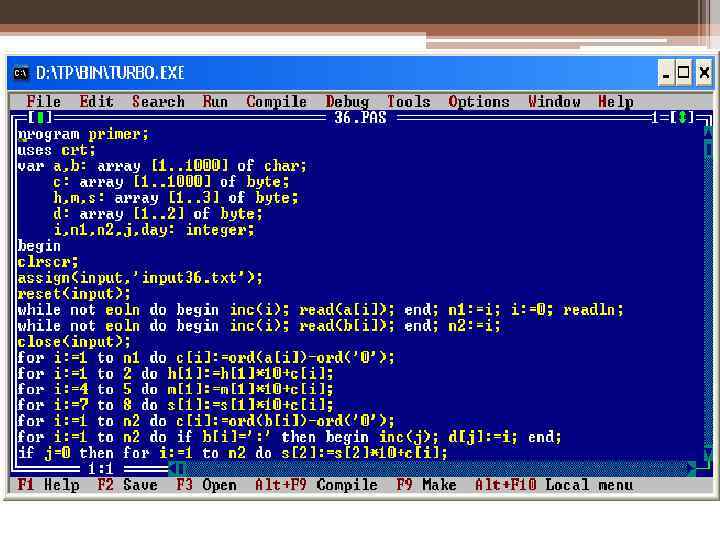This screenshot has height=540, width=720.
Task: Click F9 Make in the status bar
Action: tap(426, 485)
